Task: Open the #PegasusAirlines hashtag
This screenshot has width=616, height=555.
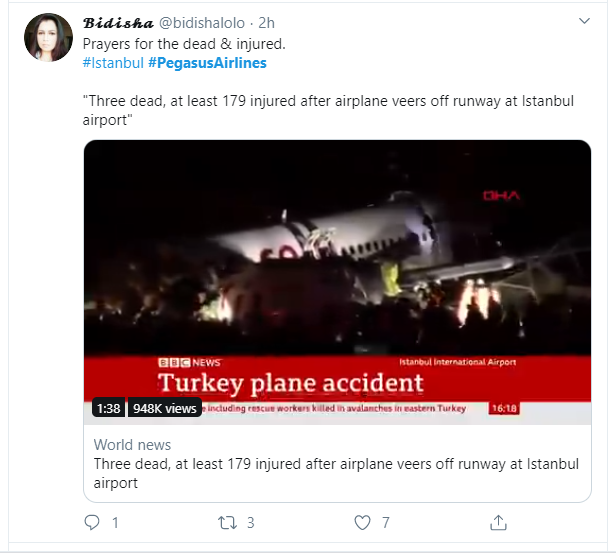Action: pyautogui.click(x=207, y=63)
